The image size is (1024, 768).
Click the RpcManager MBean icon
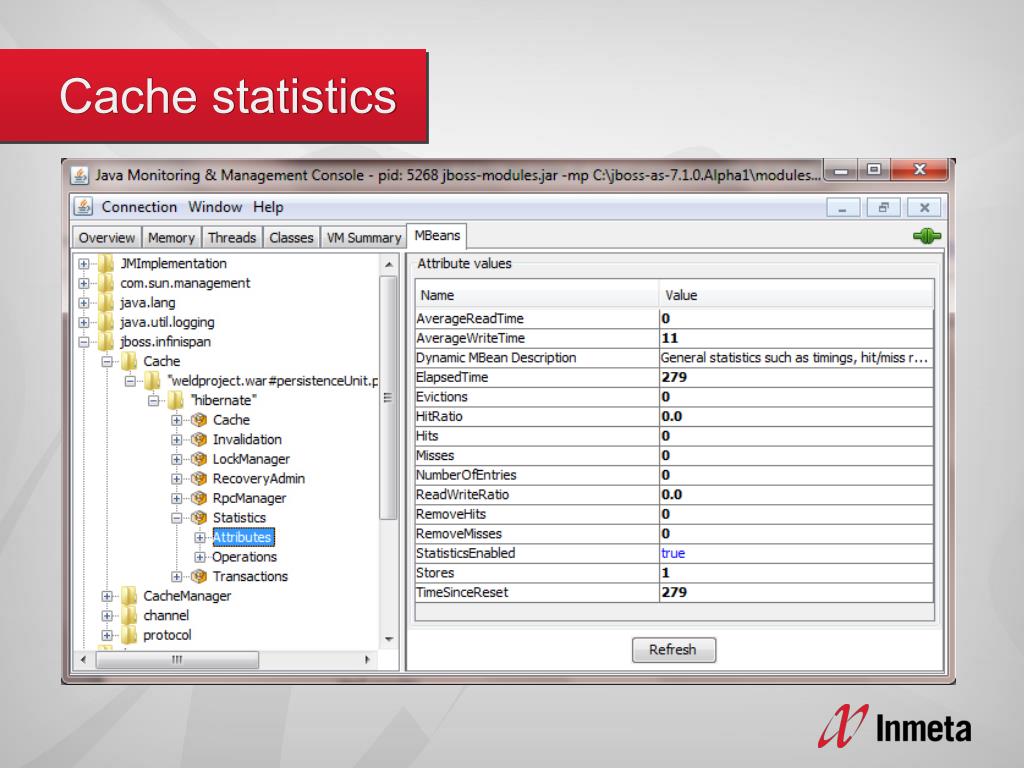[199, 498]
